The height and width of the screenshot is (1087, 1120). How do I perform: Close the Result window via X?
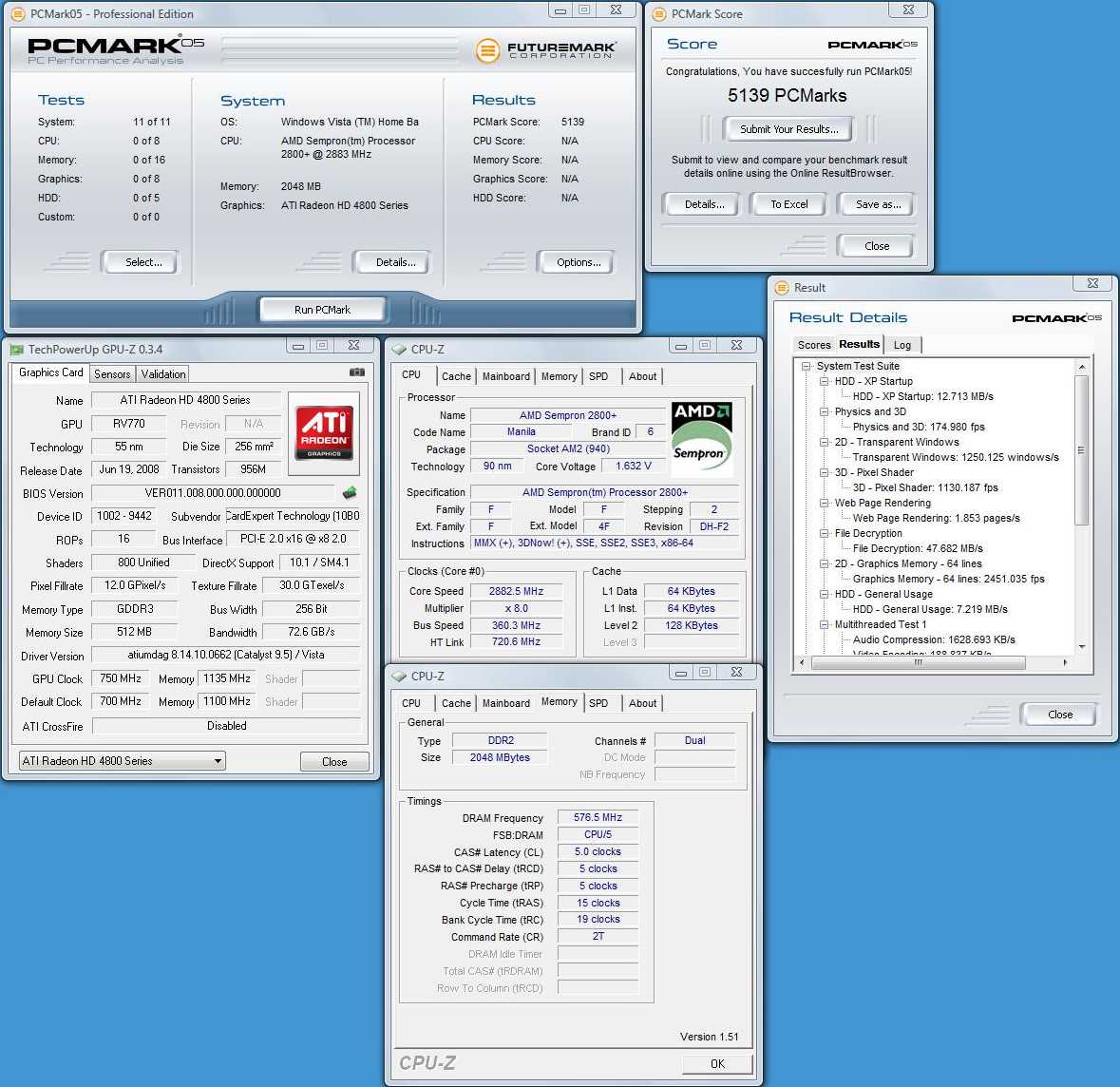[x=1092, y=284]
